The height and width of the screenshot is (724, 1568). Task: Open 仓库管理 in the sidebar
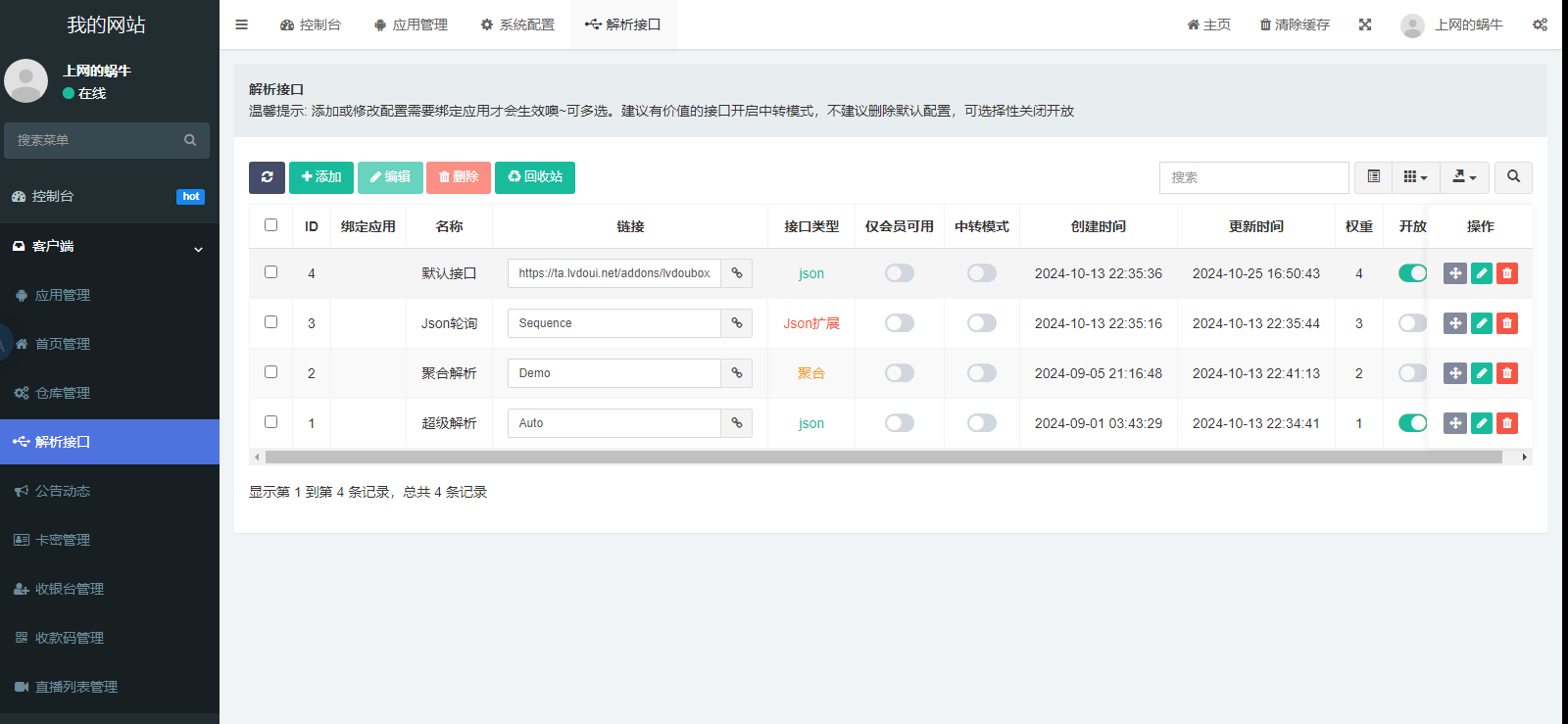coord(110,393)
